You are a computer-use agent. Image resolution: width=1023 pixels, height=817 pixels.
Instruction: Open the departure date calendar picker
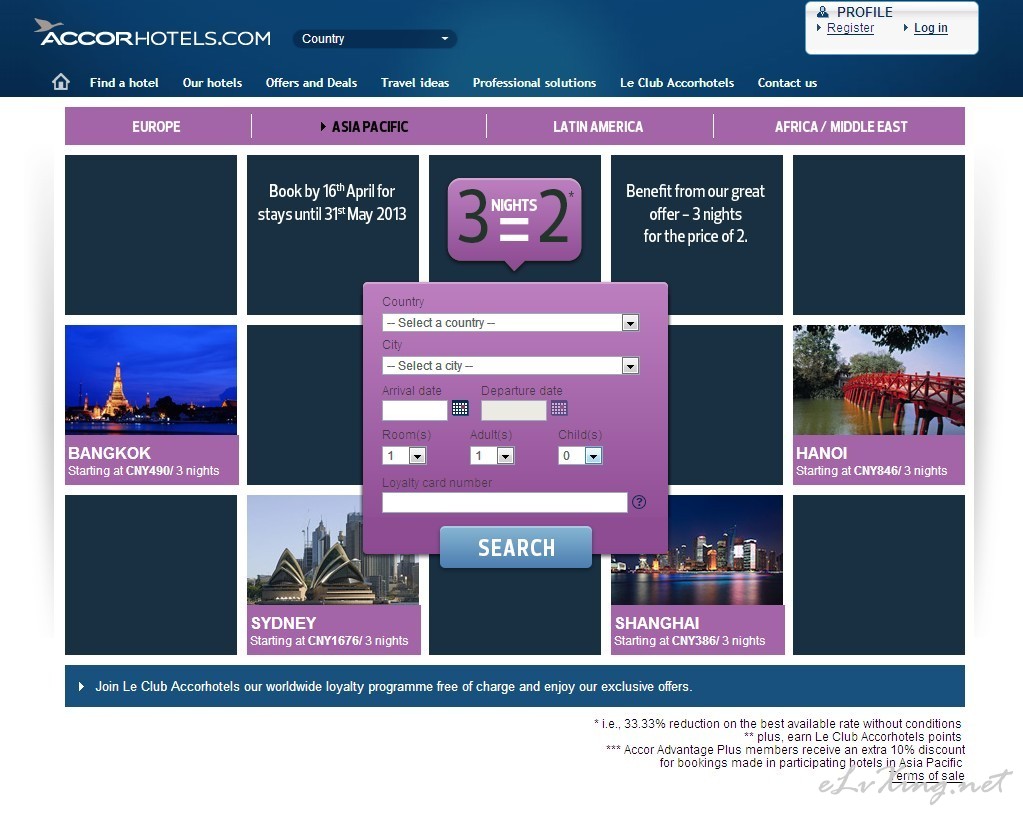(x=559, y=408)
